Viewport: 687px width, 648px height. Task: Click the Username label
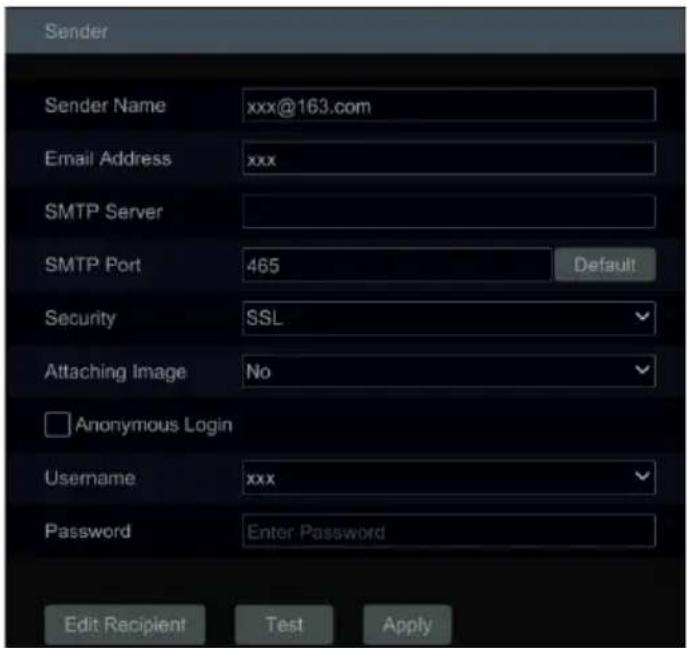pyautogui.click(x=90, y=478)
